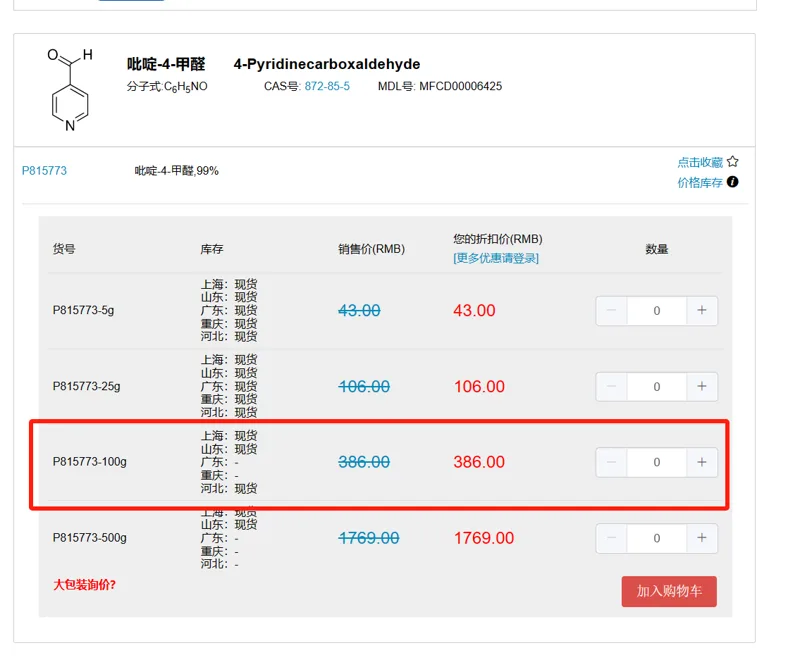Screen dimensions: 800x667
Task: Select item code P815773-100g
Action: (x=90, y=462)
